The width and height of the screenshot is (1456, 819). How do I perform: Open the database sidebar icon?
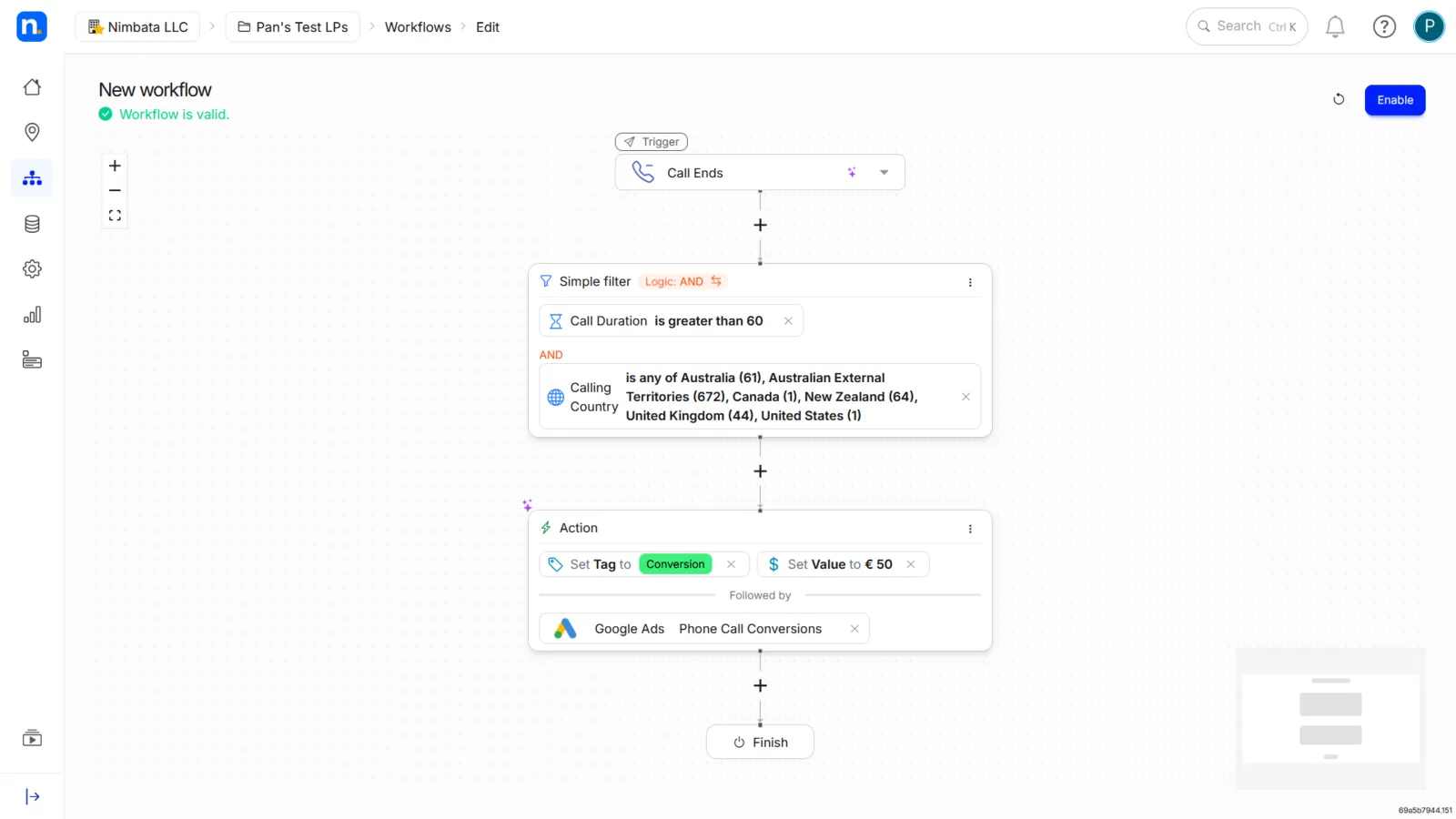pos(32,224)
